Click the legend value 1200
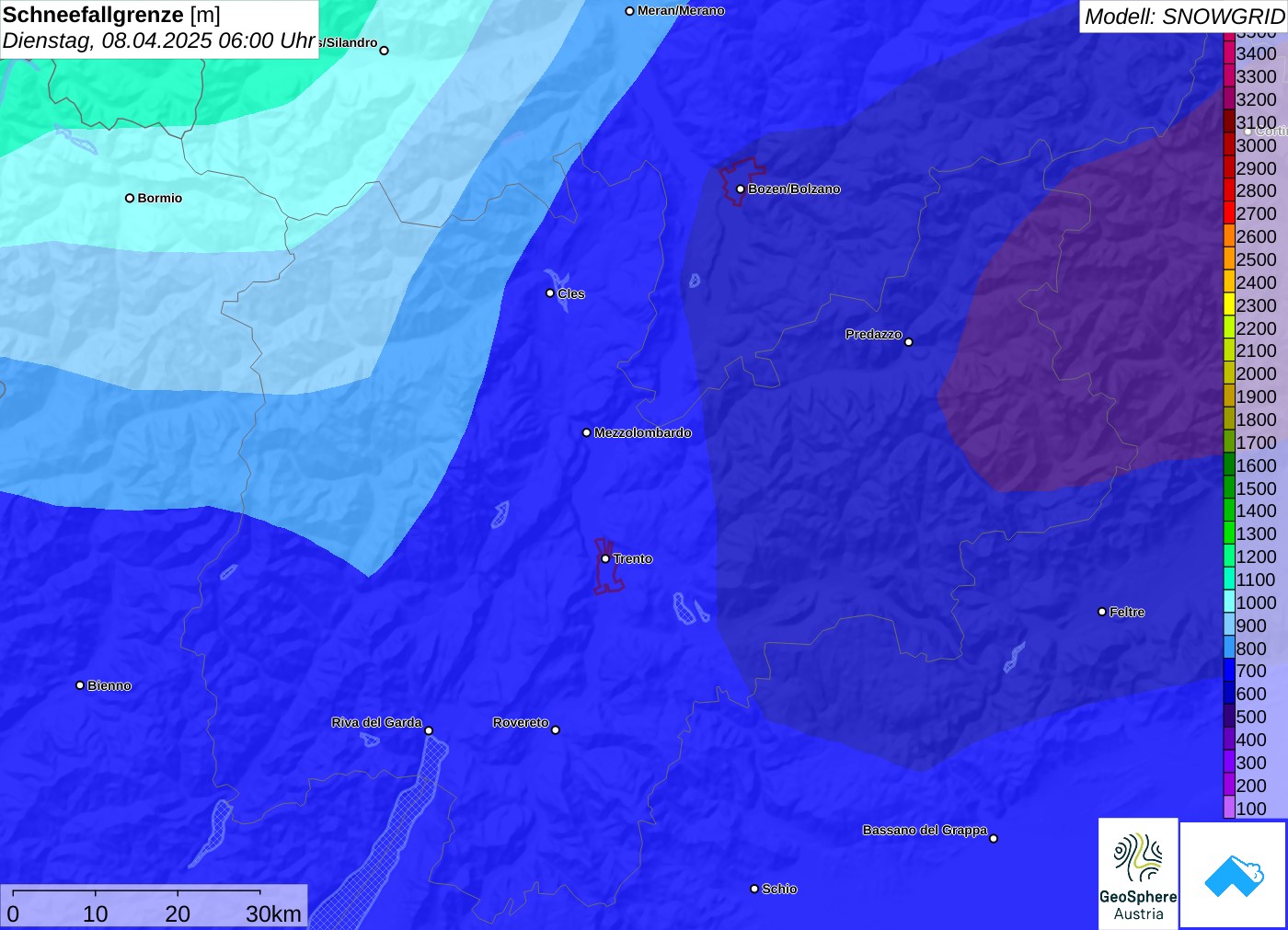This screenshot has width=1288, height=930. click(x=1257, y=557)
